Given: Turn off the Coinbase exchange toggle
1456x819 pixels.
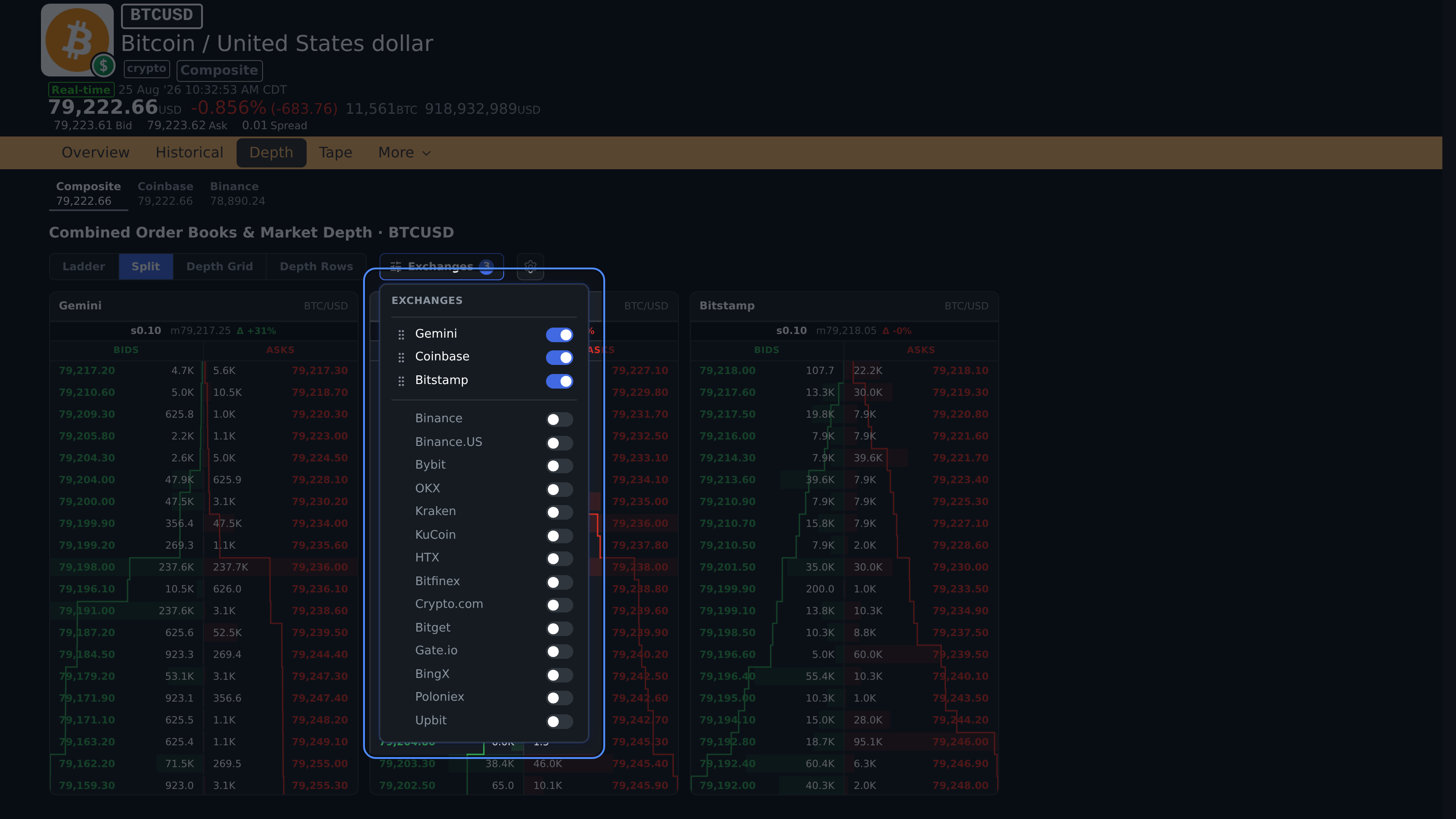Looking at the screenshot, I should click(x=559, y=358).
